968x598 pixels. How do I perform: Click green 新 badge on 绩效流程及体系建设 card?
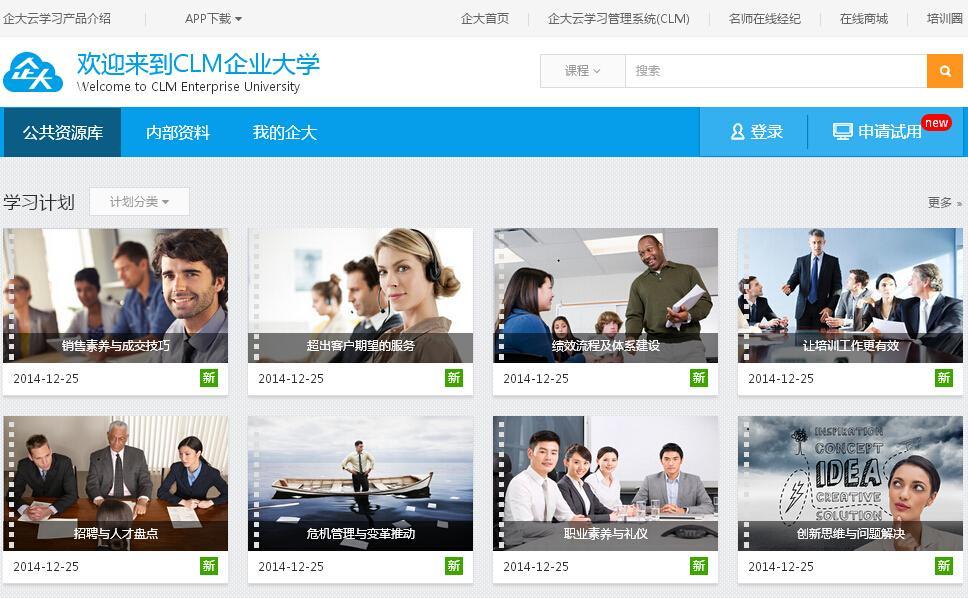[x=699, y=378]
